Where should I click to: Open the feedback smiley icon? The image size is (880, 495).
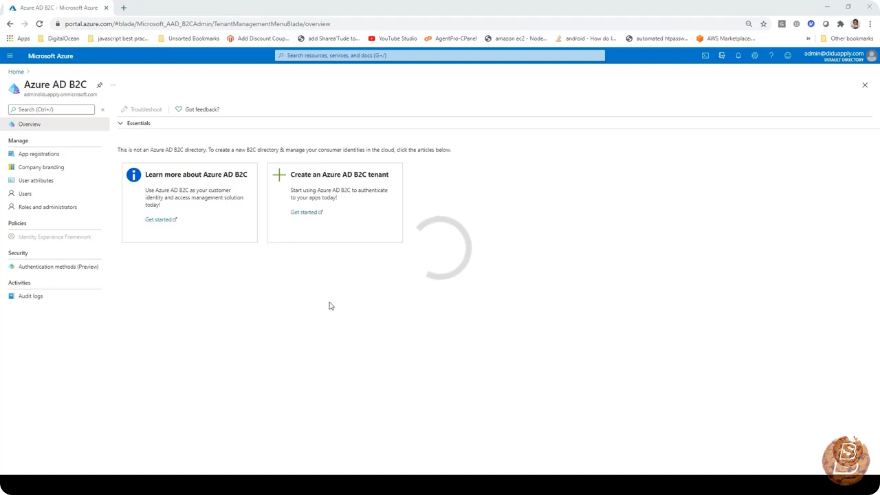point(787,56)
